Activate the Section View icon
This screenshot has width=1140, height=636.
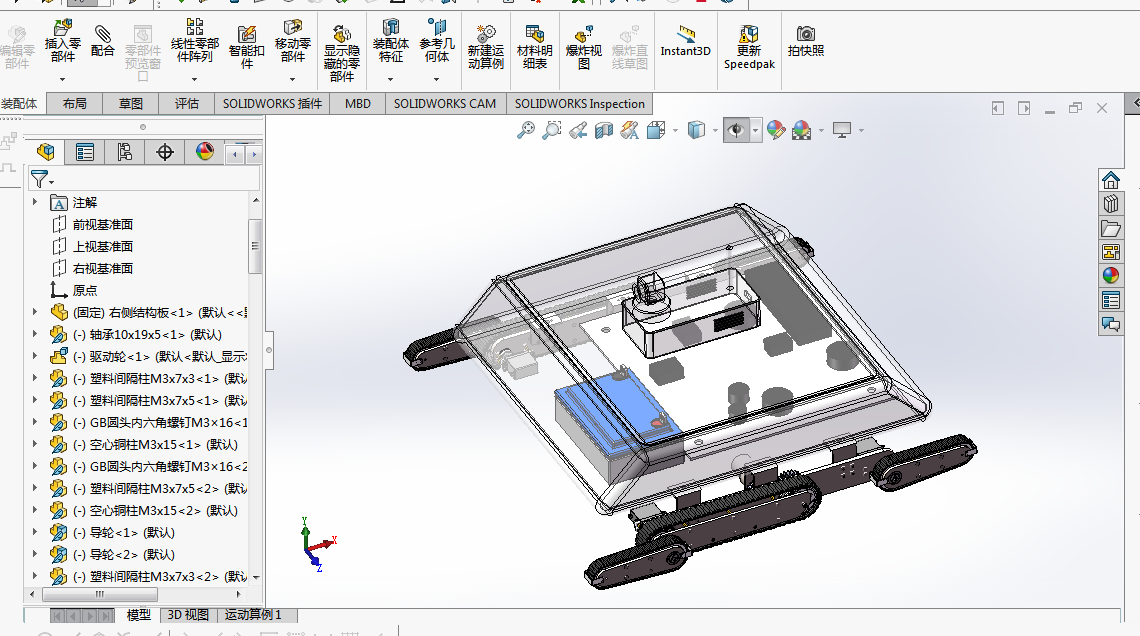[x=603, y=130]
